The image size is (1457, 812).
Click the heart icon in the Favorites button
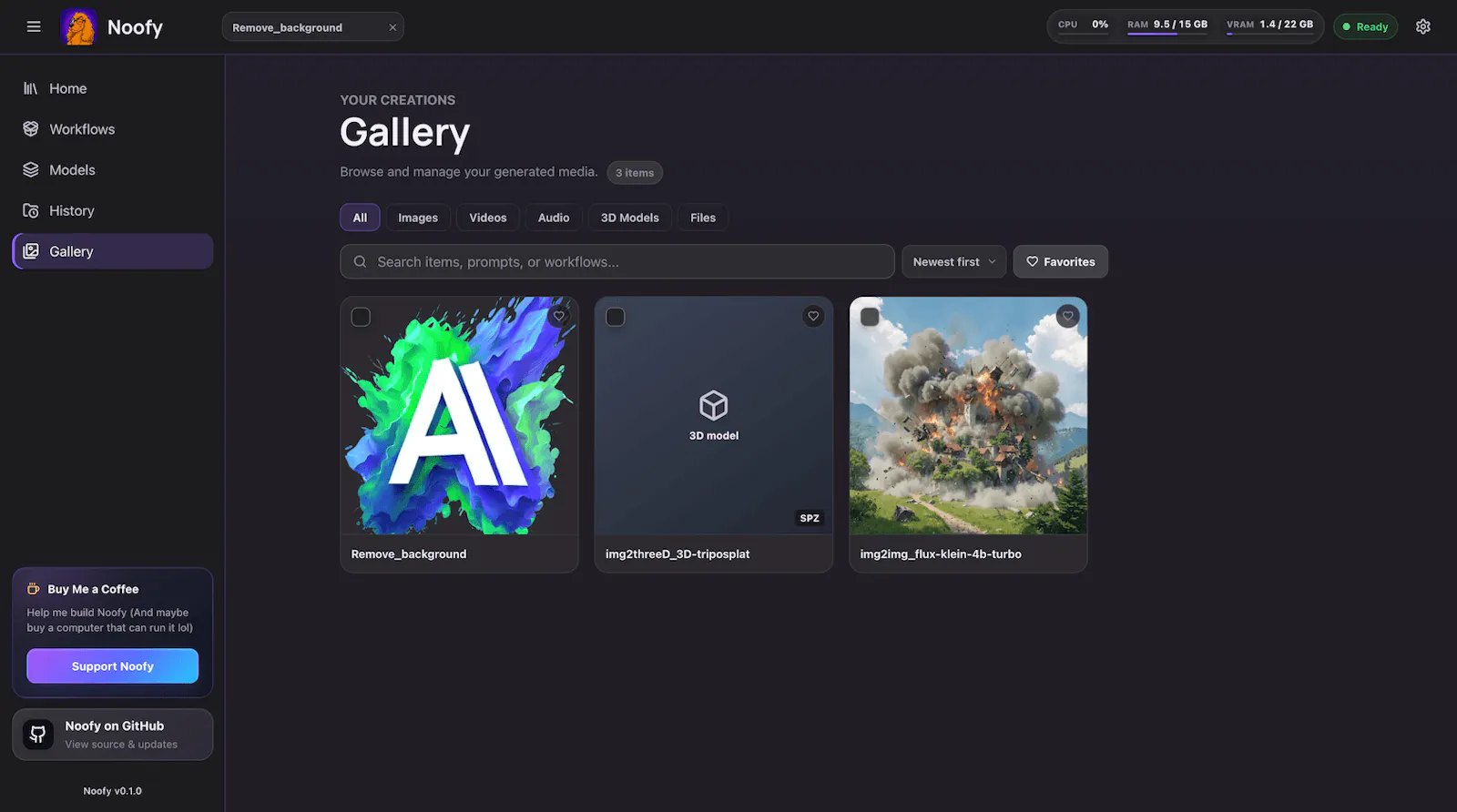coord(1033,262)
